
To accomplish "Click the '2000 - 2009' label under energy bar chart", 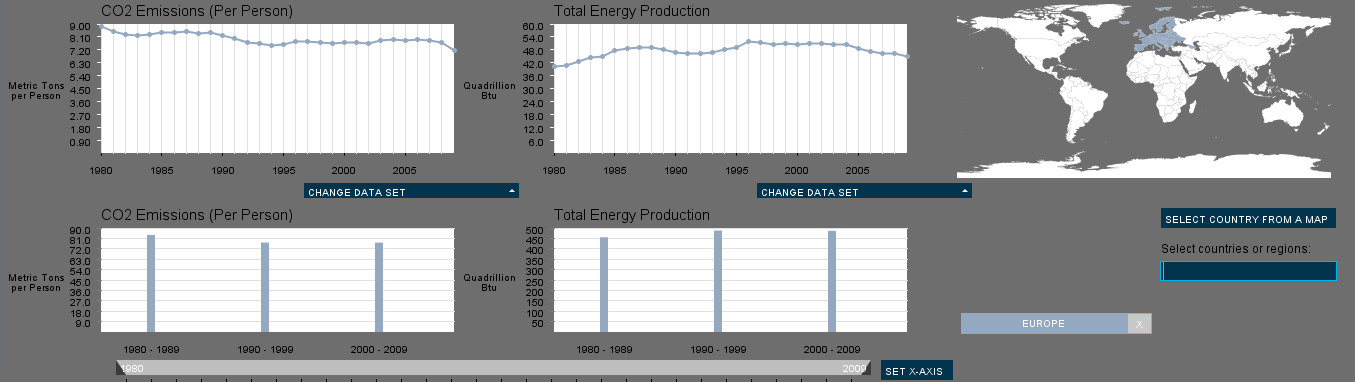I will (832, 349).
